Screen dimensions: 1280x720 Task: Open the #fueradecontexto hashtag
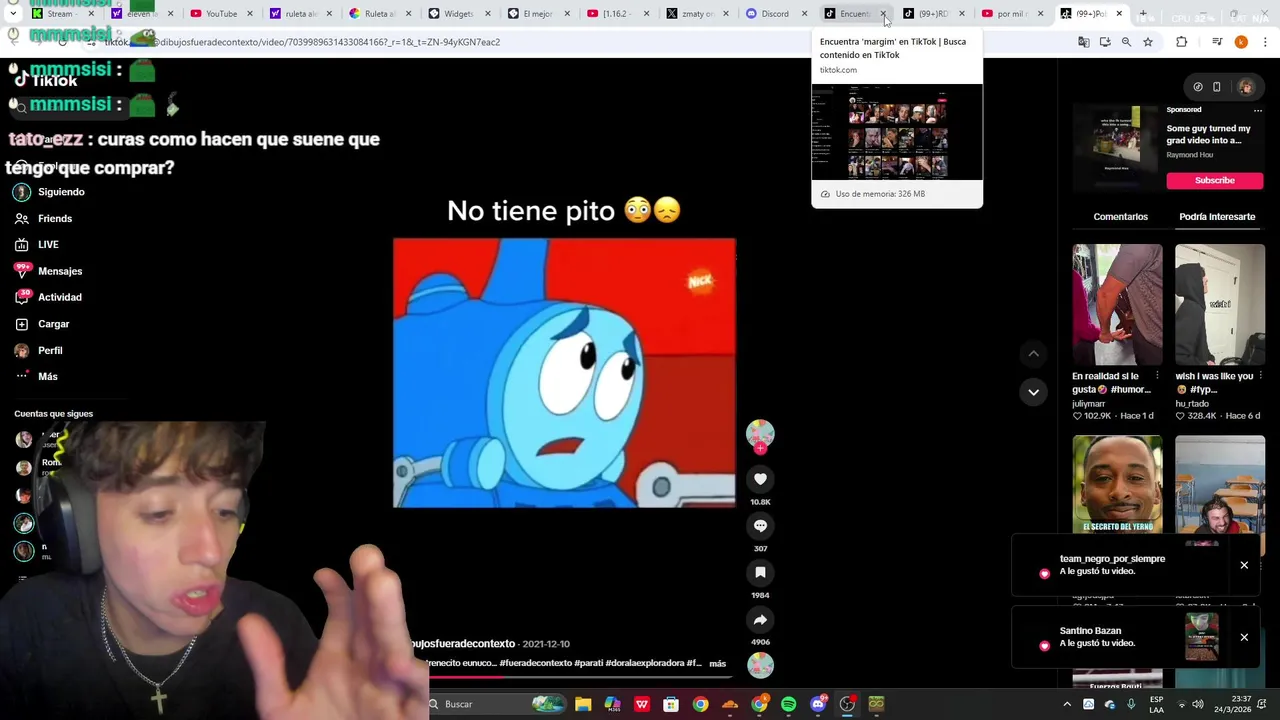[536, 663]
